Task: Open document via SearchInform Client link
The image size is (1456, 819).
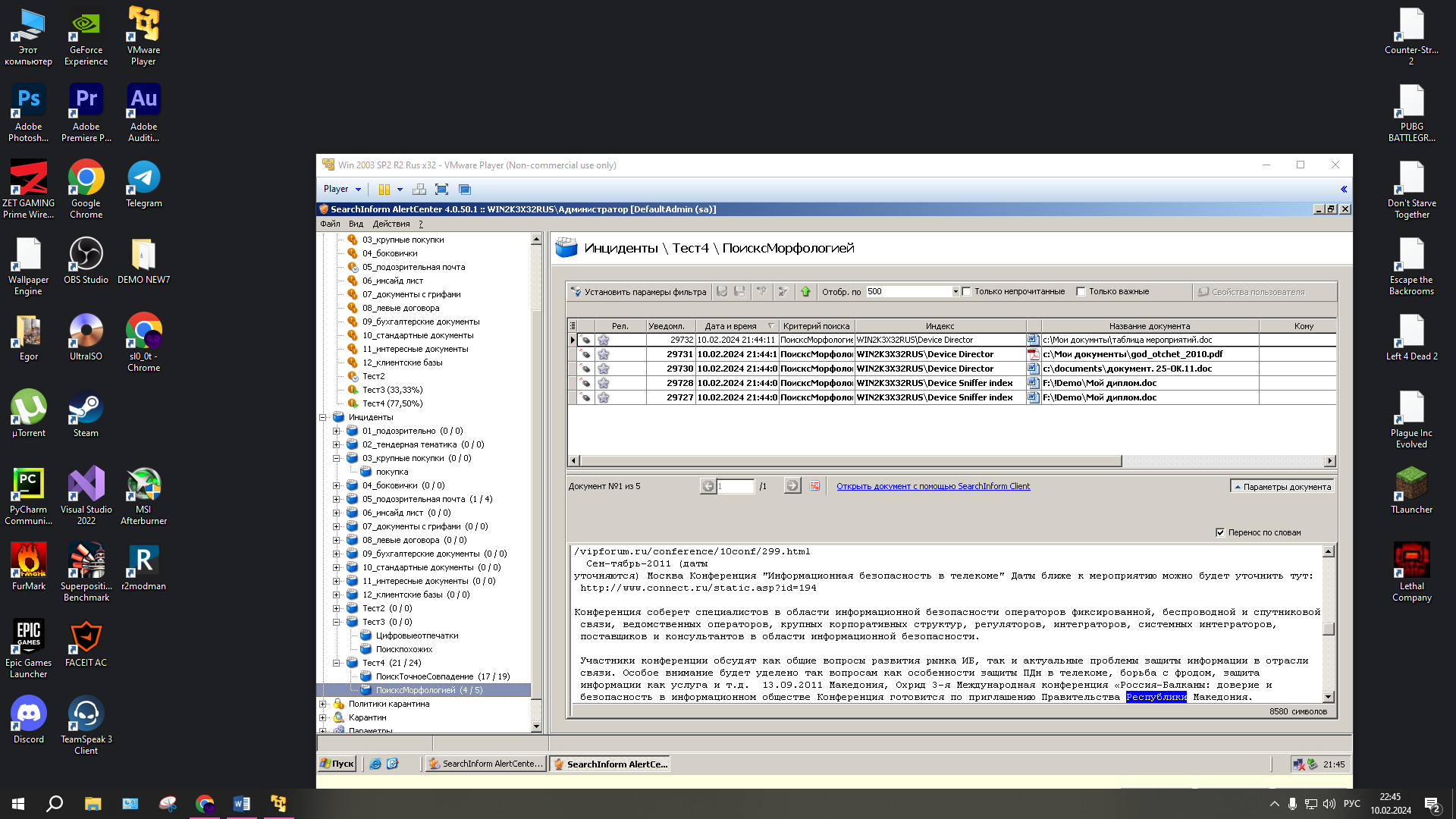Action: point(933,486)
